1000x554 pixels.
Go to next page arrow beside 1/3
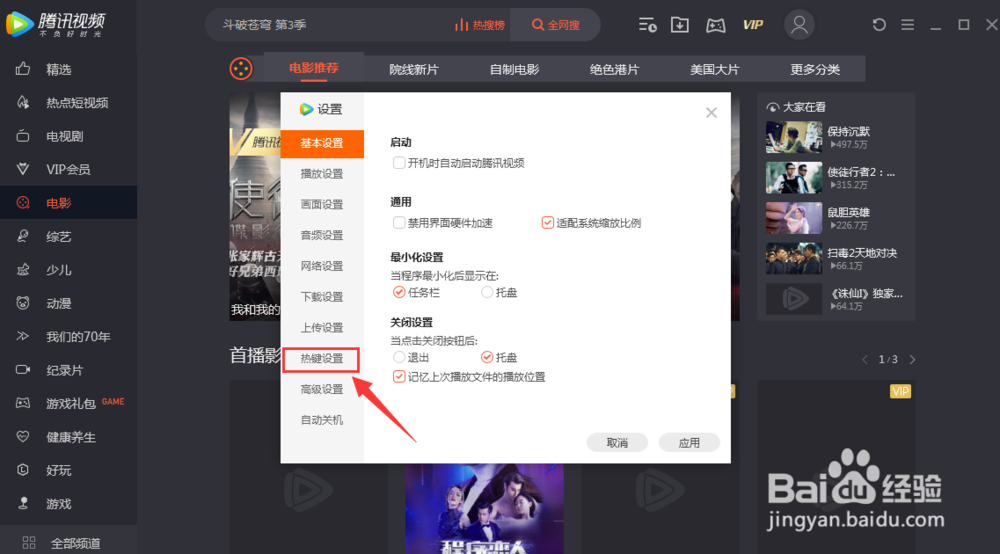[x=913, y=360]
